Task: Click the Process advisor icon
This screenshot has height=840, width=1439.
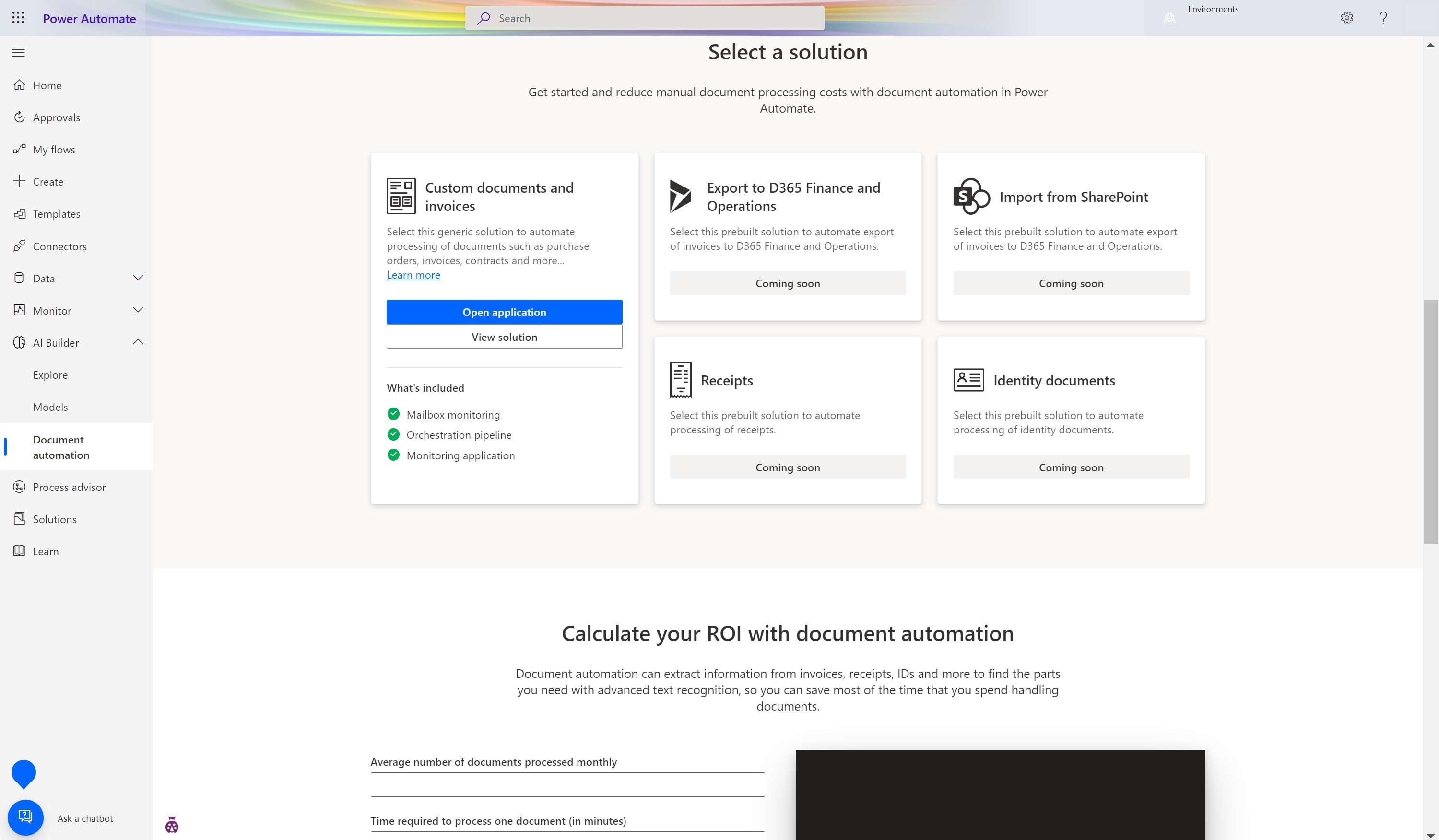Action: pyautogui.click(x=19, y=487)
